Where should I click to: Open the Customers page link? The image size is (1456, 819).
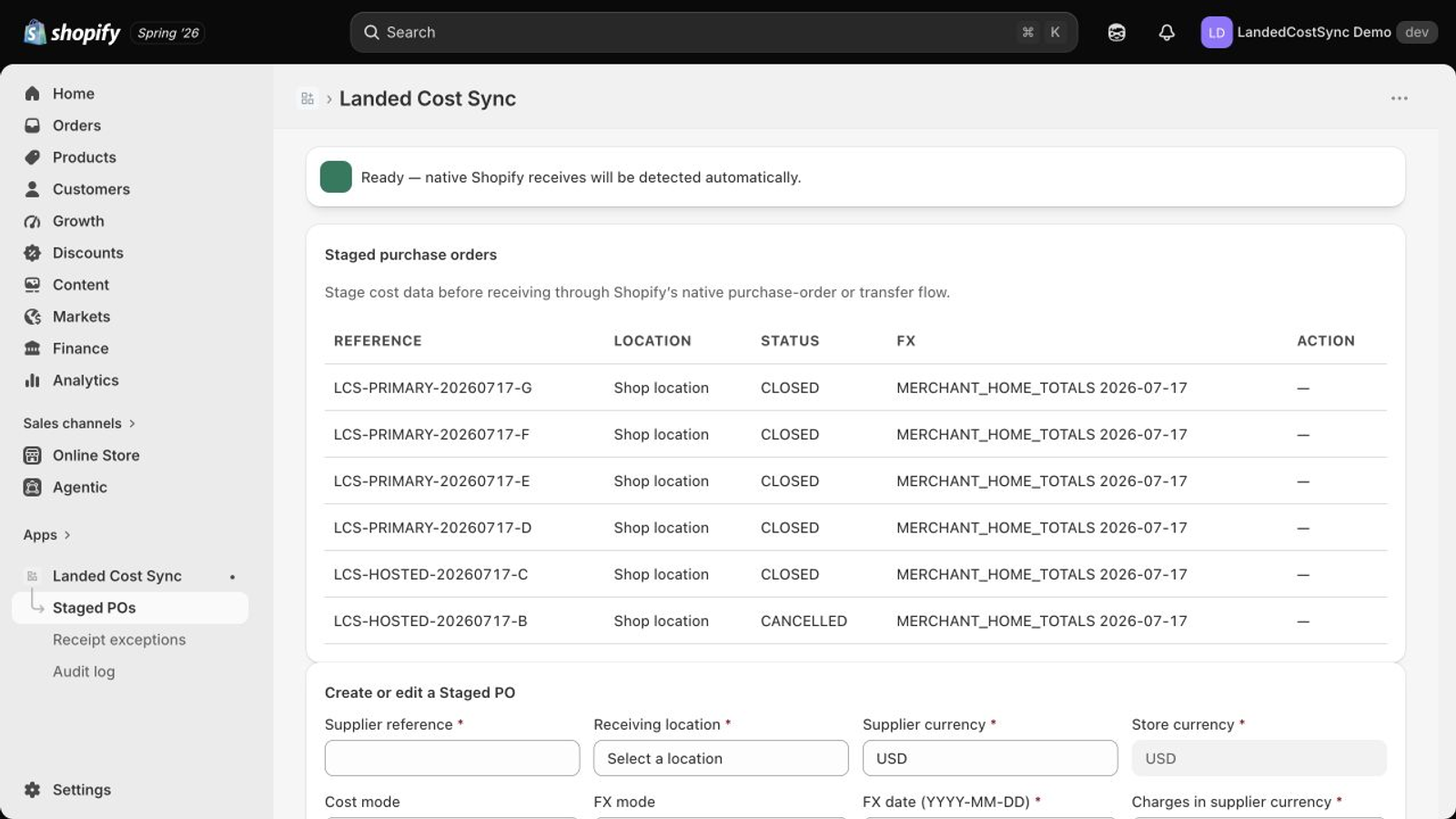(91, 189)
